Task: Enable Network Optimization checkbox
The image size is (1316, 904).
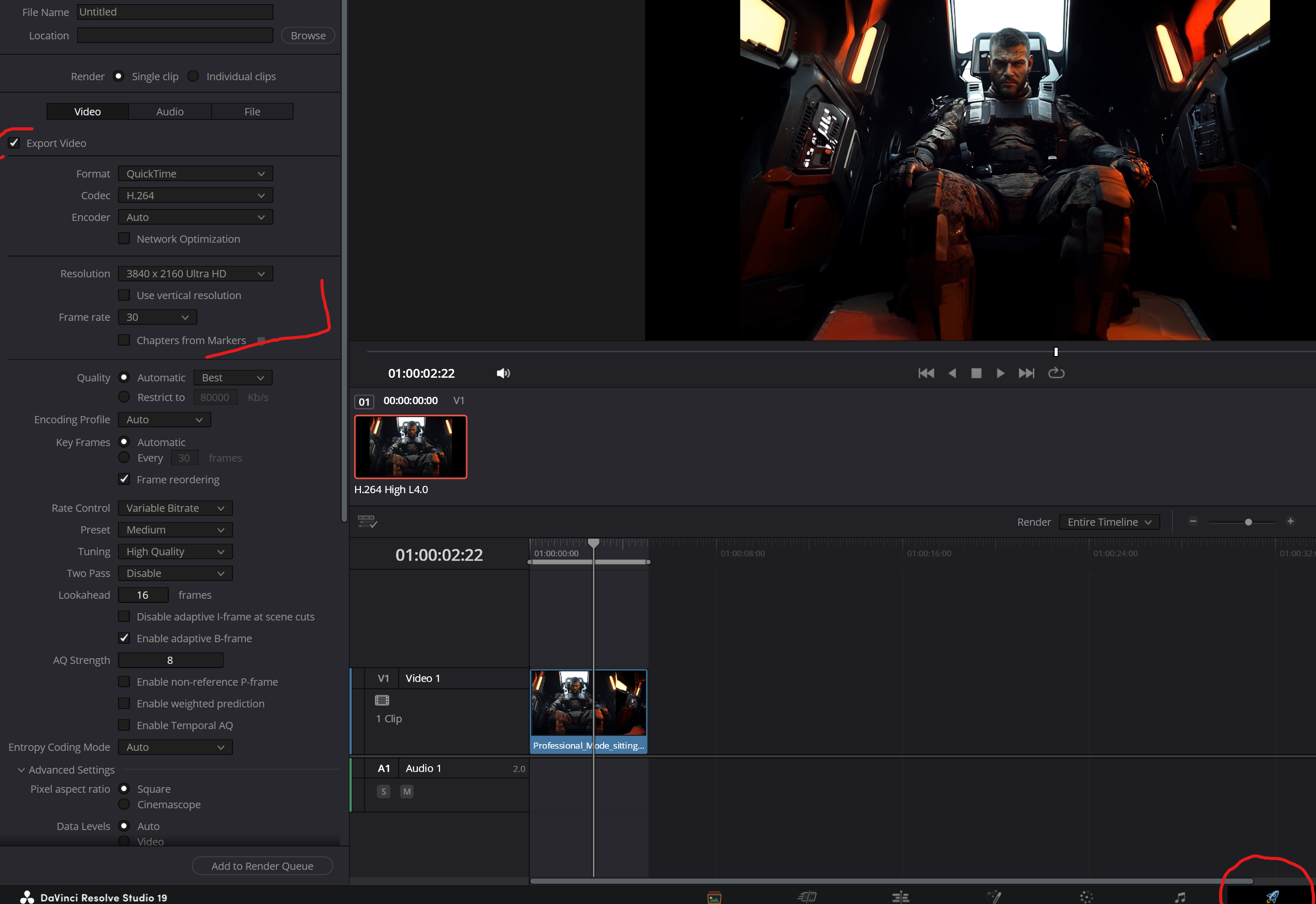Action: [124, 239]
